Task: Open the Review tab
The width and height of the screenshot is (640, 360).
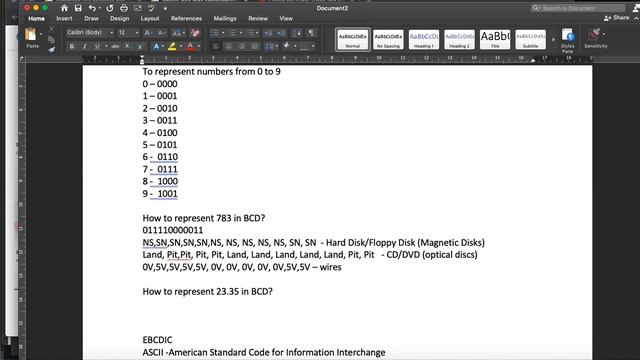Action: click(x=258, y=18)
